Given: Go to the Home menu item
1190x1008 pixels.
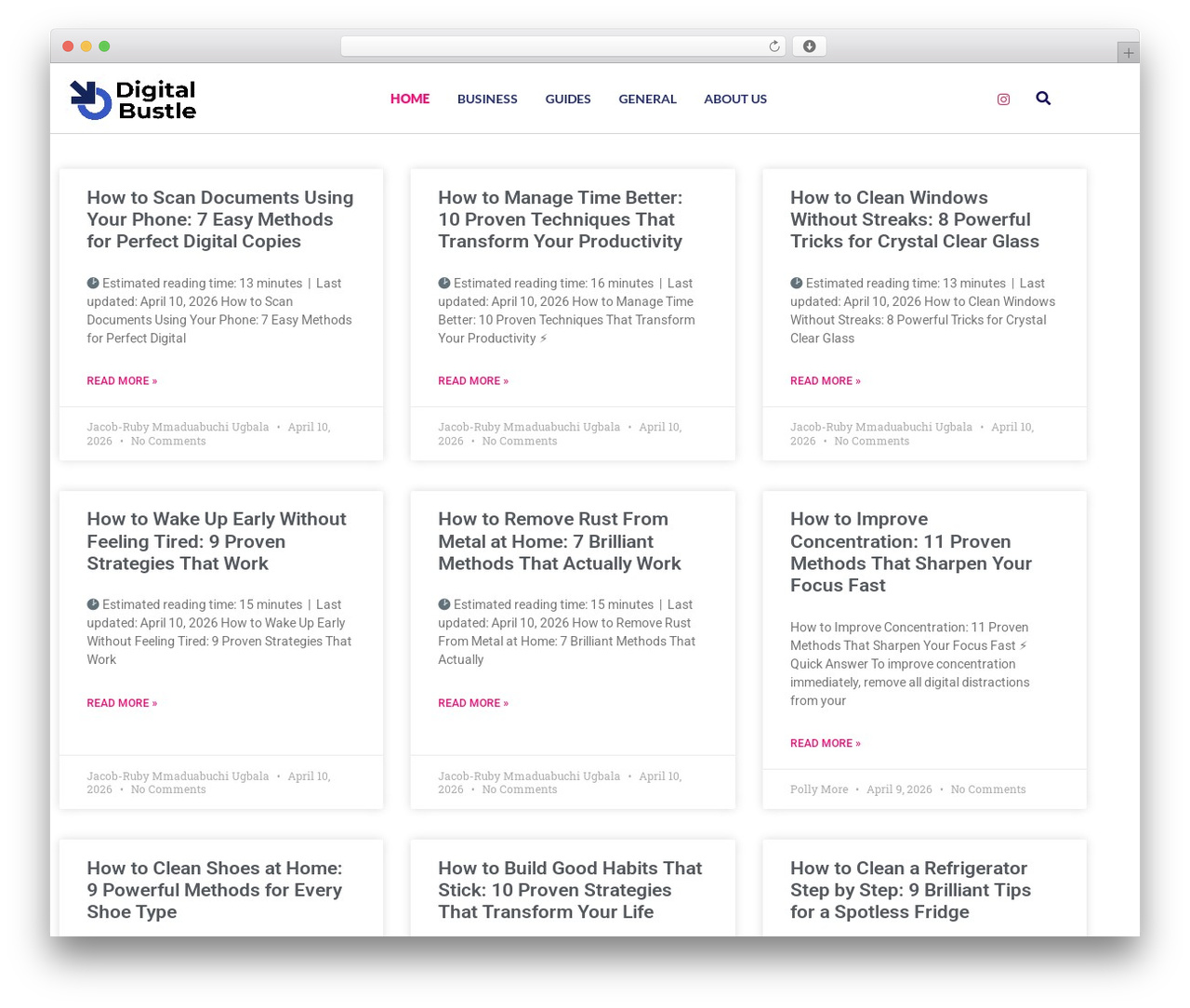Looking at the screenshot, I should 410,99.
